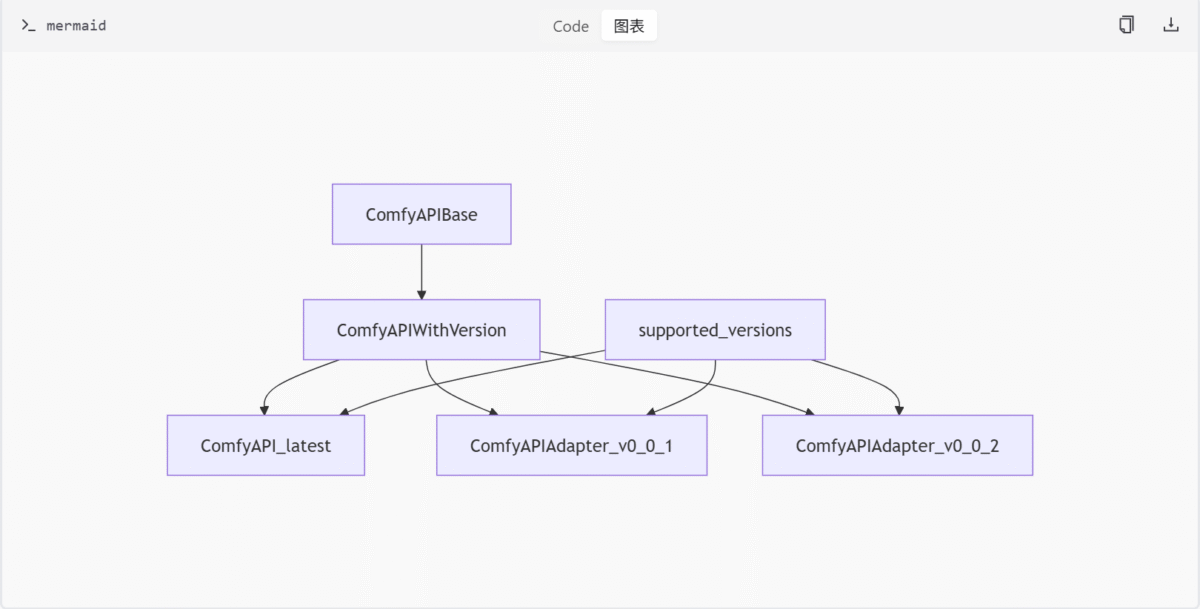Click arrowhead from ComfyAPIWithVersion into ComfyAPIAdapter_v0_0_1

click(x=493, y=410)
